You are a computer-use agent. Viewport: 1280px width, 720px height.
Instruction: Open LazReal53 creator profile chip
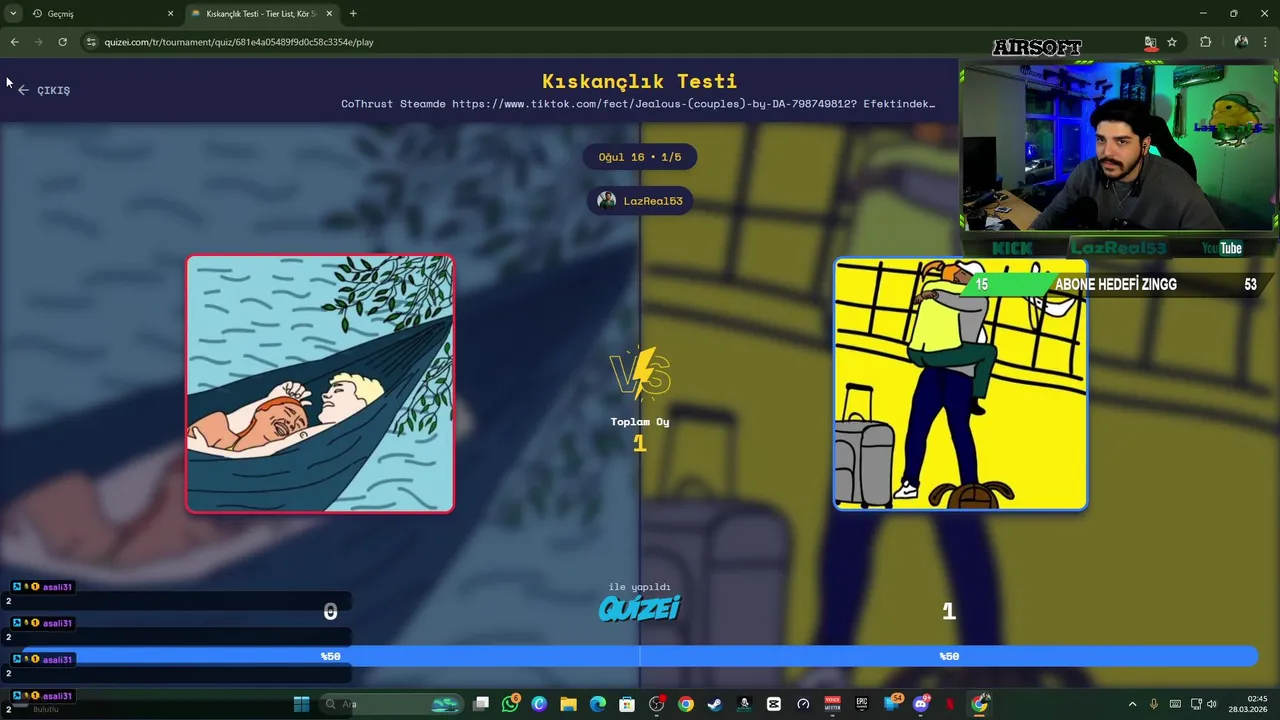pyautogui.click(x=640, y=201)
